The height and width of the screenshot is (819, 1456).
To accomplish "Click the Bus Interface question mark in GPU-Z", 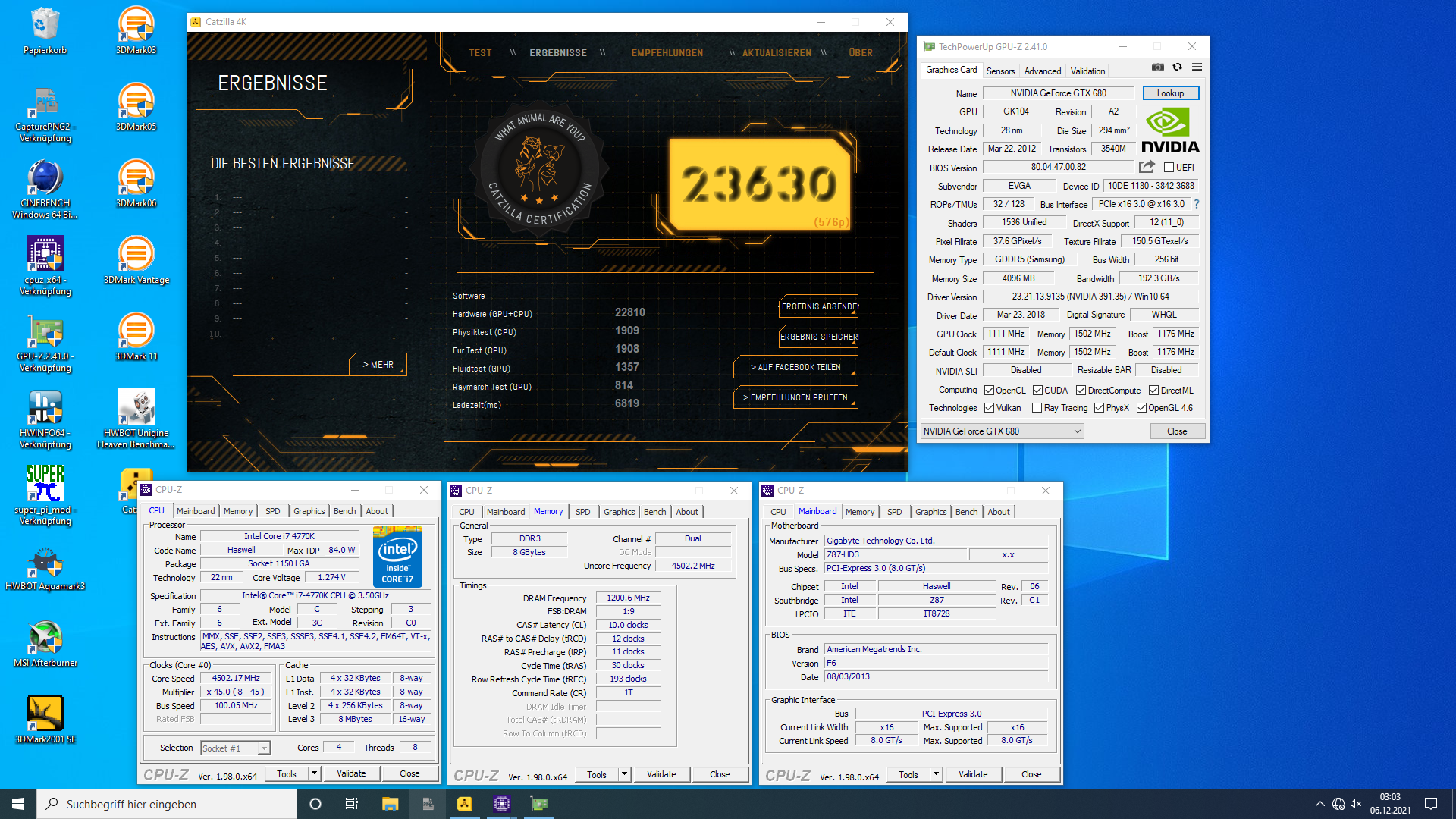I will coord(1197,204).
